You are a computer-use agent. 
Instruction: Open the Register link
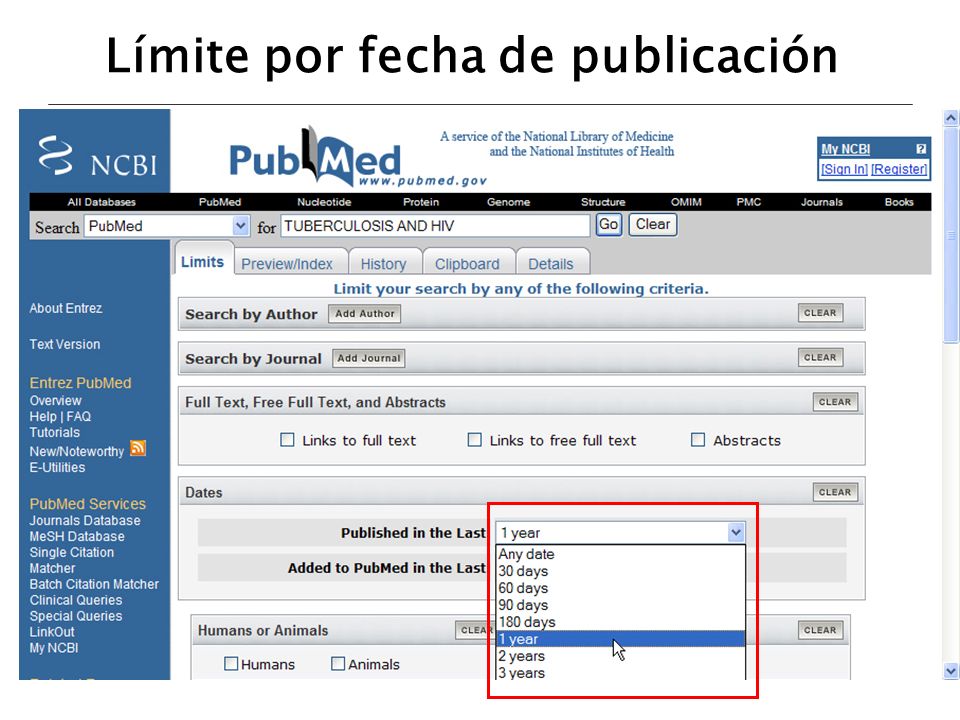point(899,169)
